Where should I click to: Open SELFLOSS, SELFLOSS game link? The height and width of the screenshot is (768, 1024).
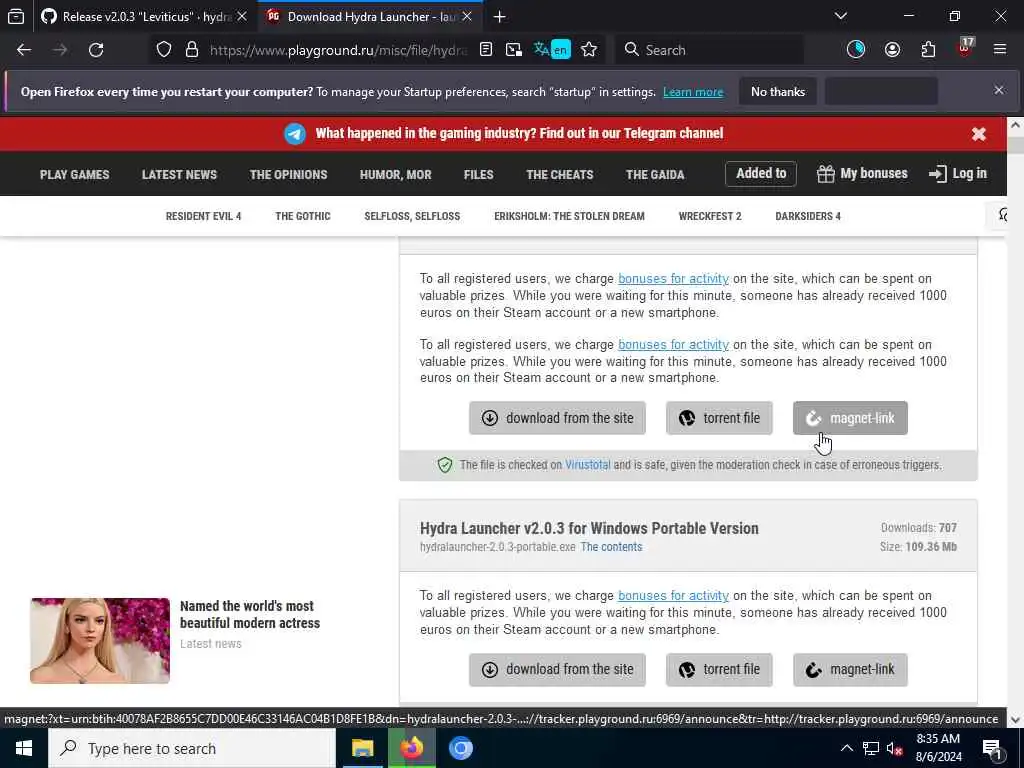pyautogui.click(x=412, y=216)
